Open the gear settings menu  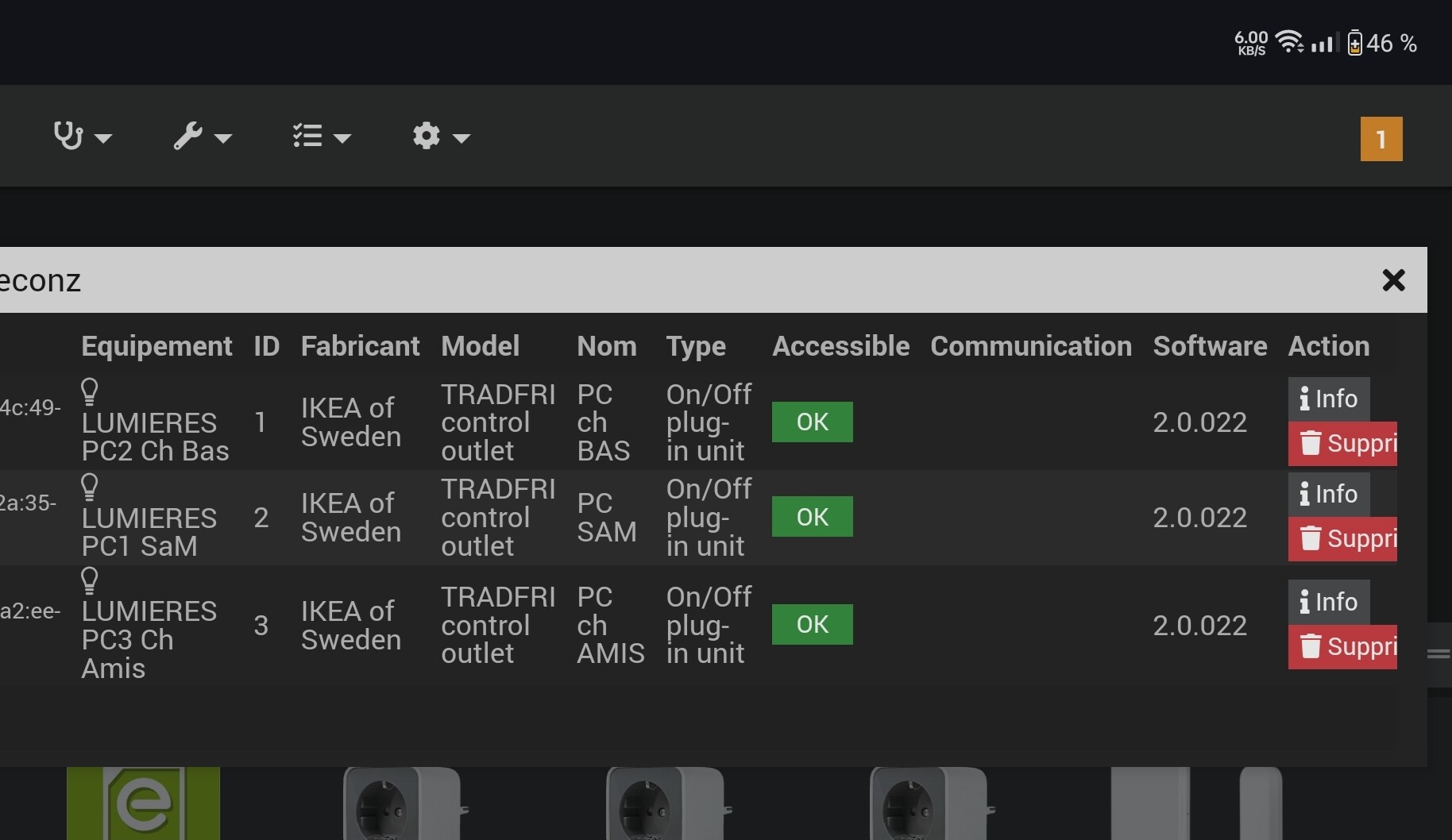pyautogui.click(x=427, y=136)
